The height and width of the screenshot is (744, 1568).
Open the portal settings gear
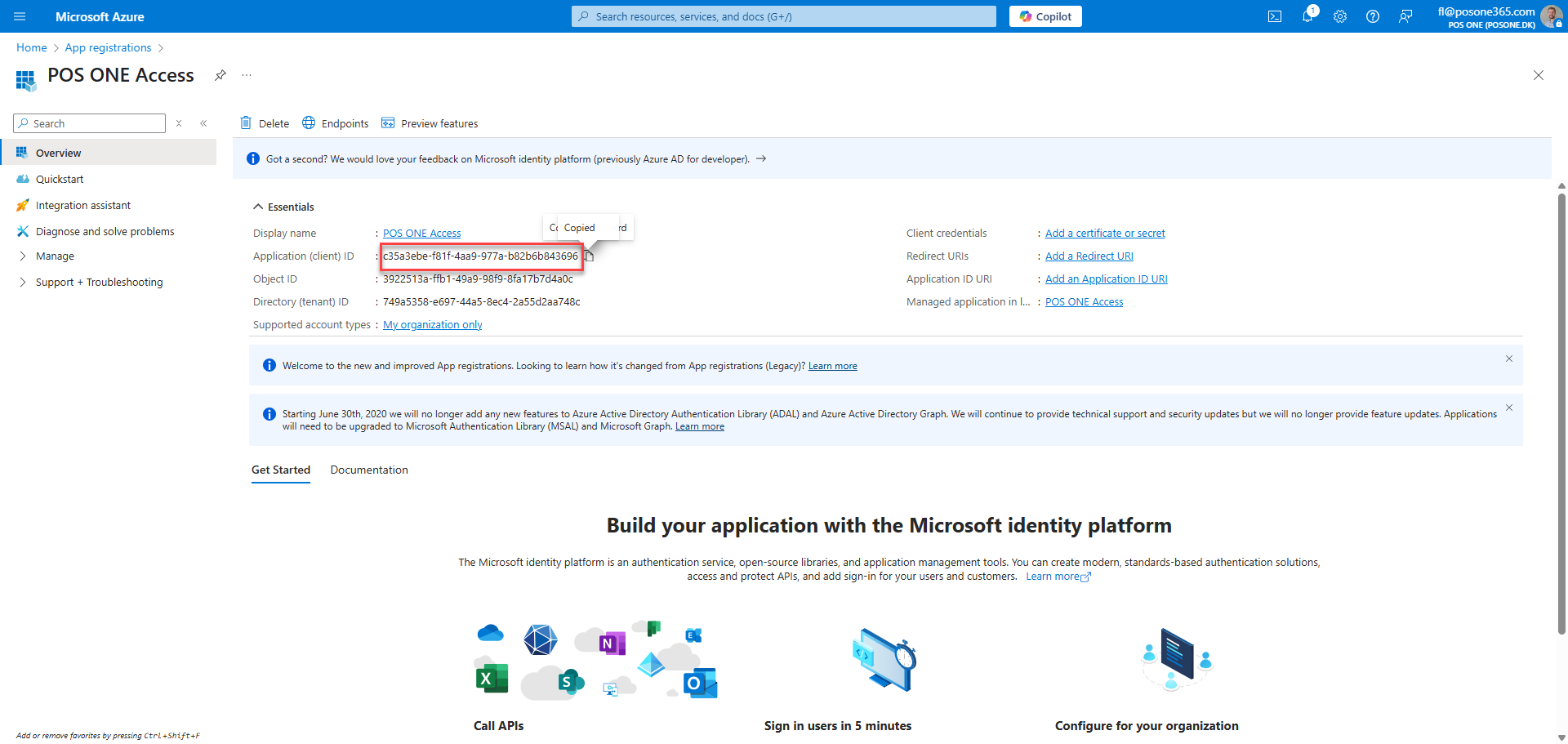coord(1340,16)
